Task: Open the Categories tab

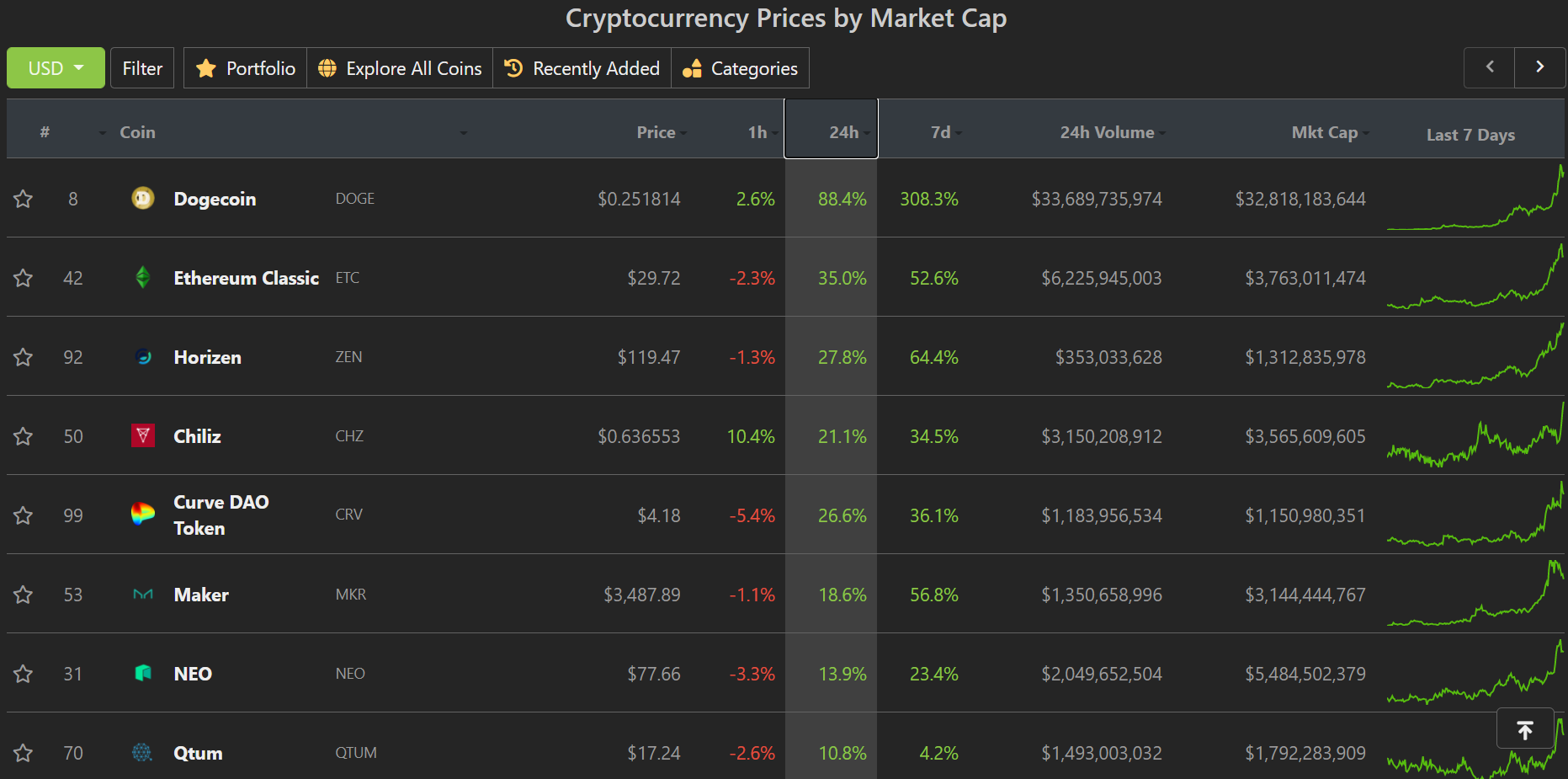Action: tap(740, 68)
